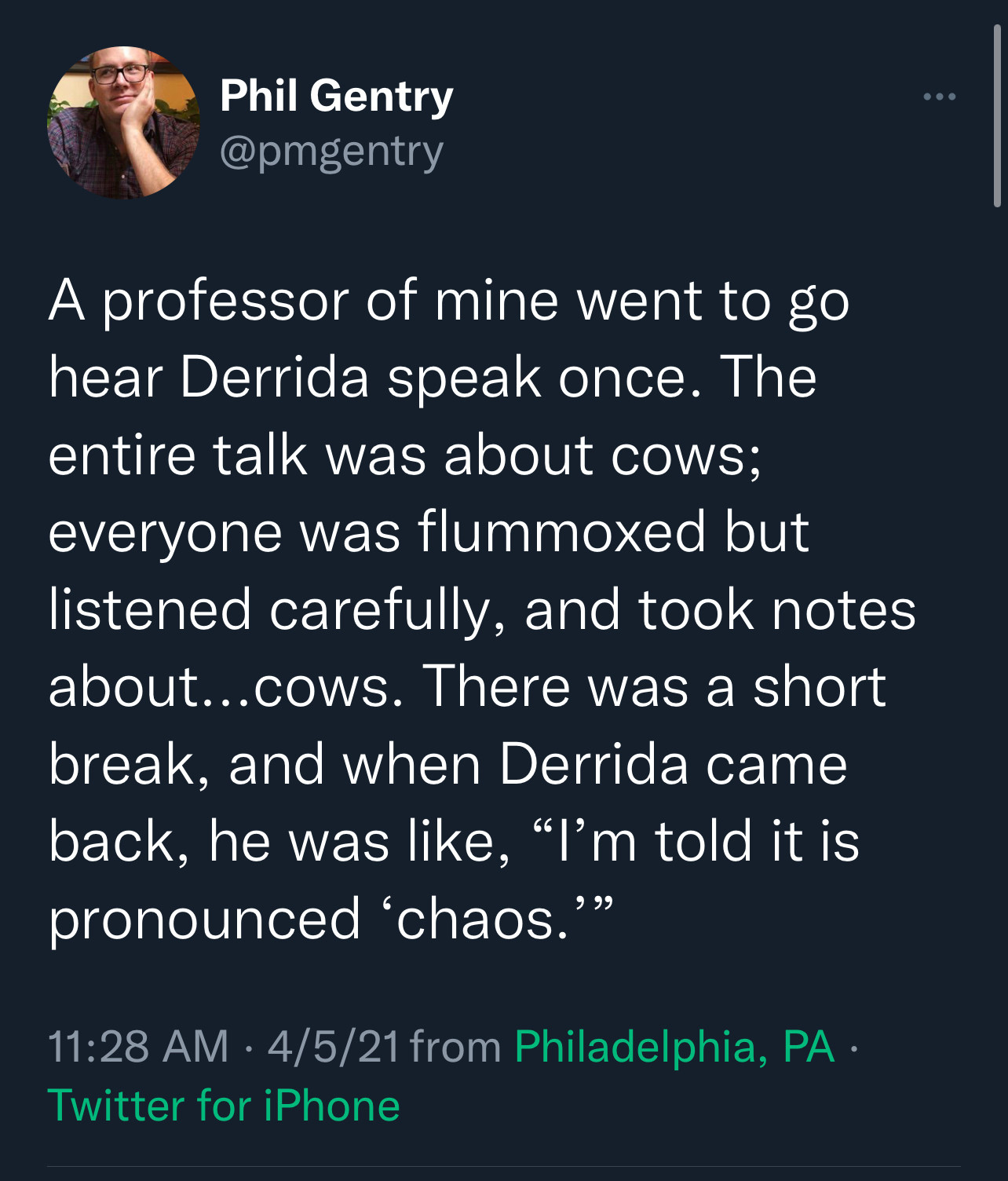Click the word 'pronounced' in the tweet
1008x1181 pixels.
(204, 919)
